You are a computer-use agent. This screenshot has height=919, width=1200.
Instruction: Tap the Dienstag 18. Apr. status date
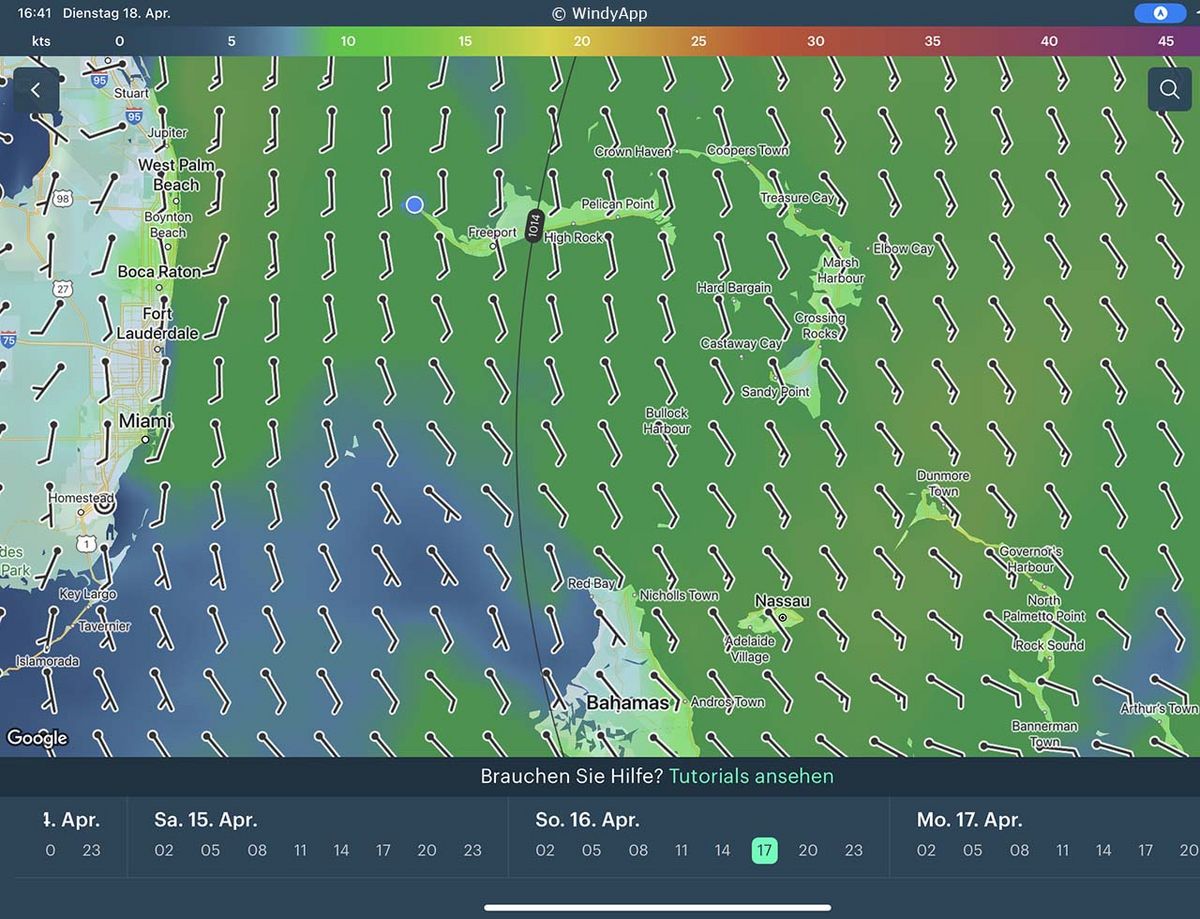116,14
